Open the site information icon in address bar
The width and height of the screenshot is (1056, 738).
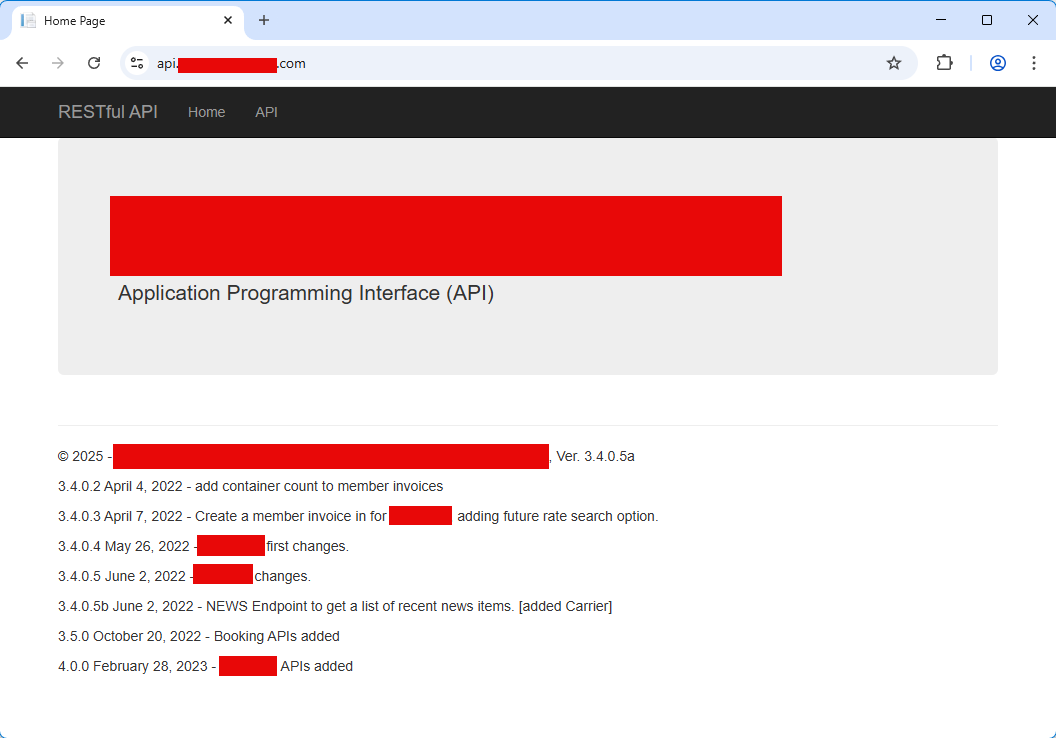click(138, 63)
